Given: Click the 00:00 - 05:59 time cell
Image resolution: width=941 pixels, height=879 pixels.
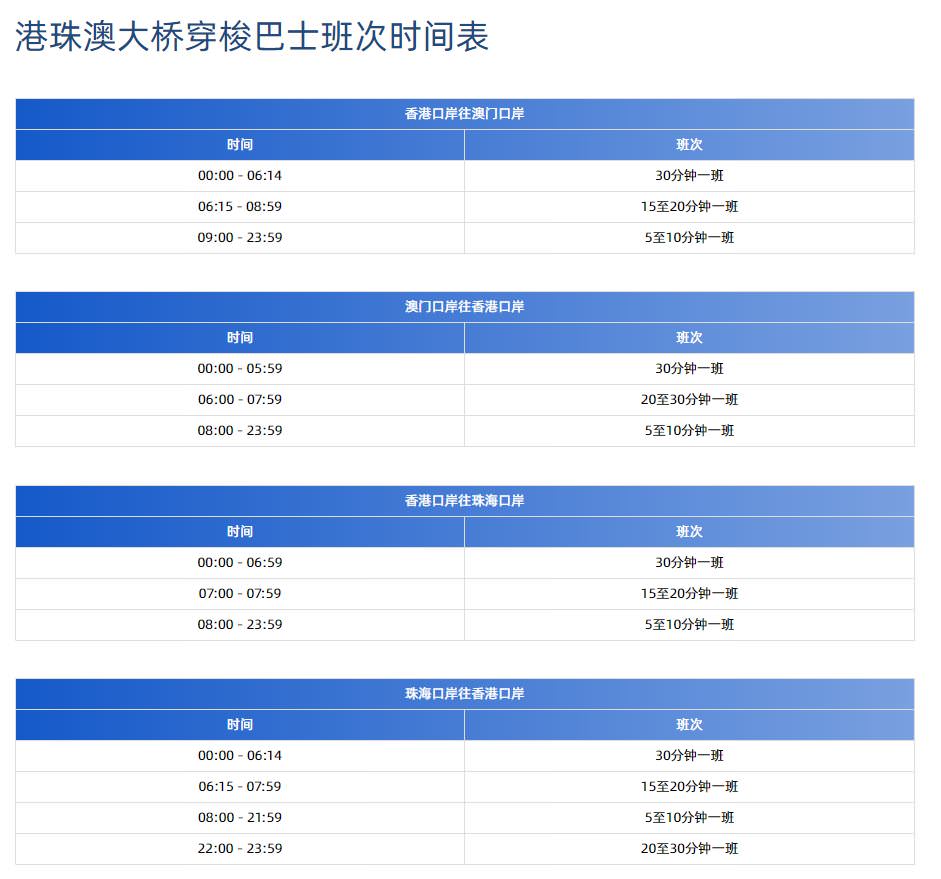Looking at the screenshot, I should (x=240, y=369).
